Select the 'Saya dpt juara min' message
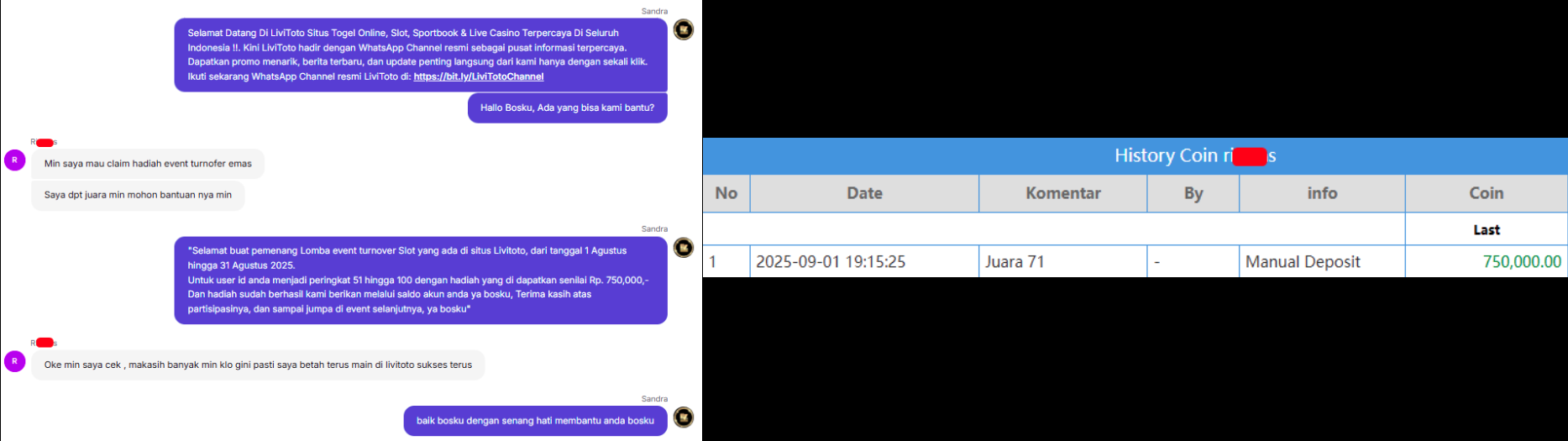The height and width of the screenshot is (441, 1568). coord(138,195)
